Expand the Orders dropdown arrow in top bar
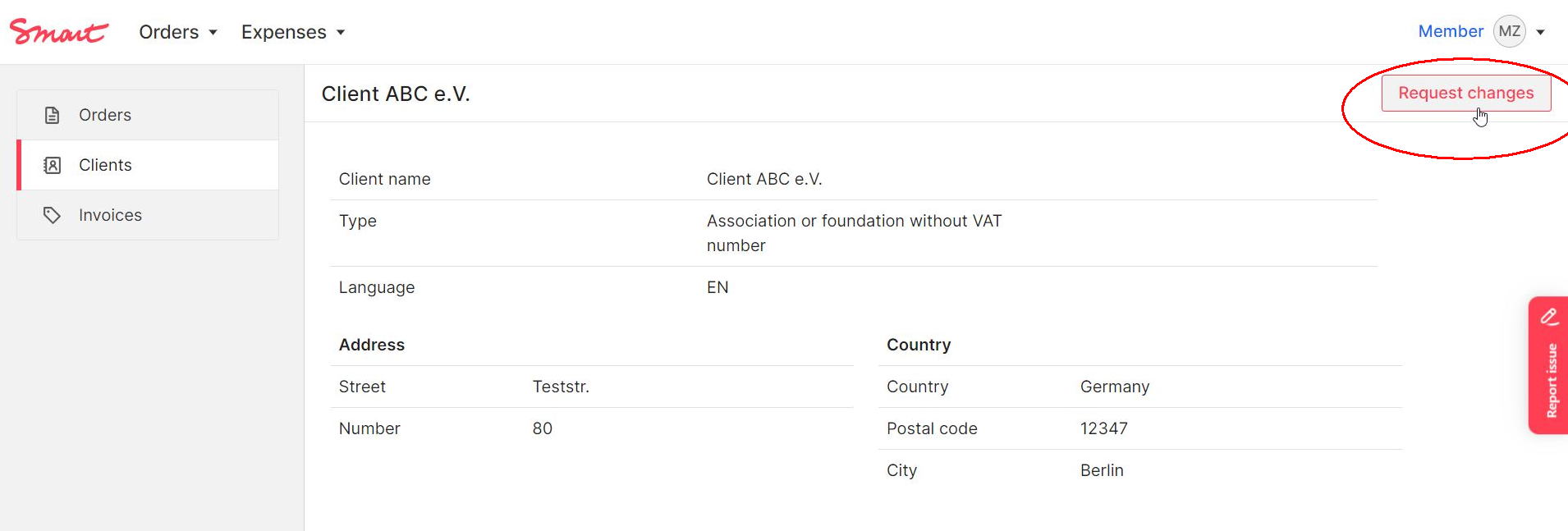Image resolution: width=1568 pixels, height=531 pixels. tap(213, 32)
